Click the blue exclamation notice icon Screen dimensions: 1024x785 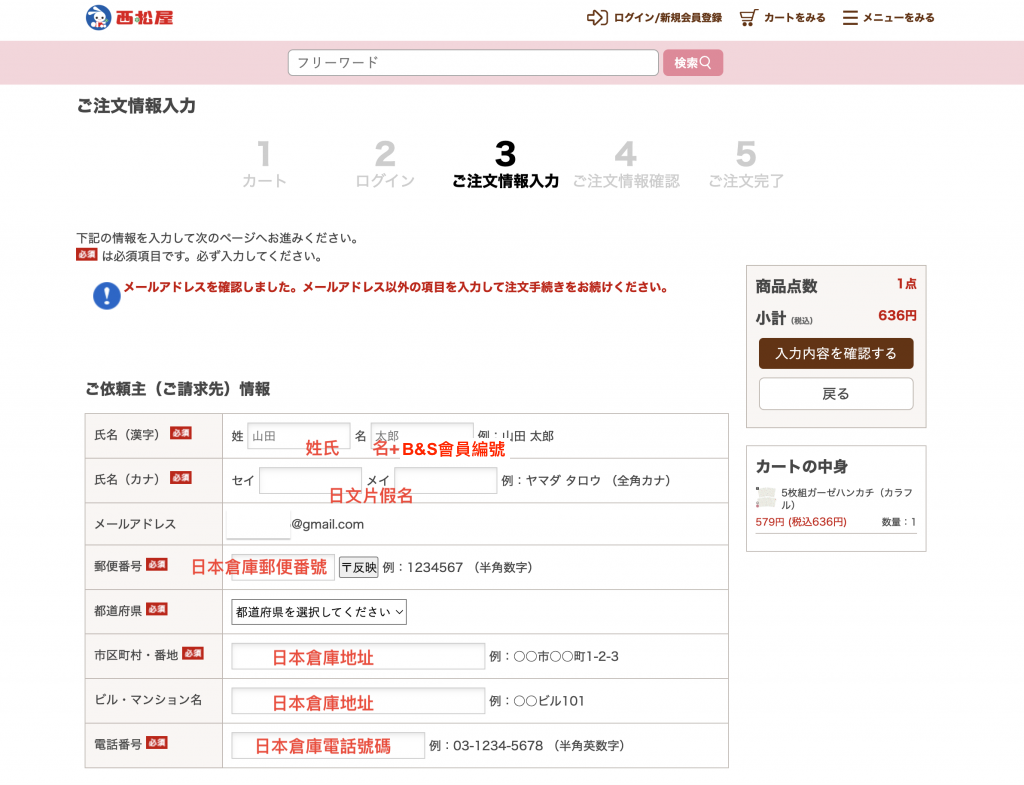pos(107,295)
